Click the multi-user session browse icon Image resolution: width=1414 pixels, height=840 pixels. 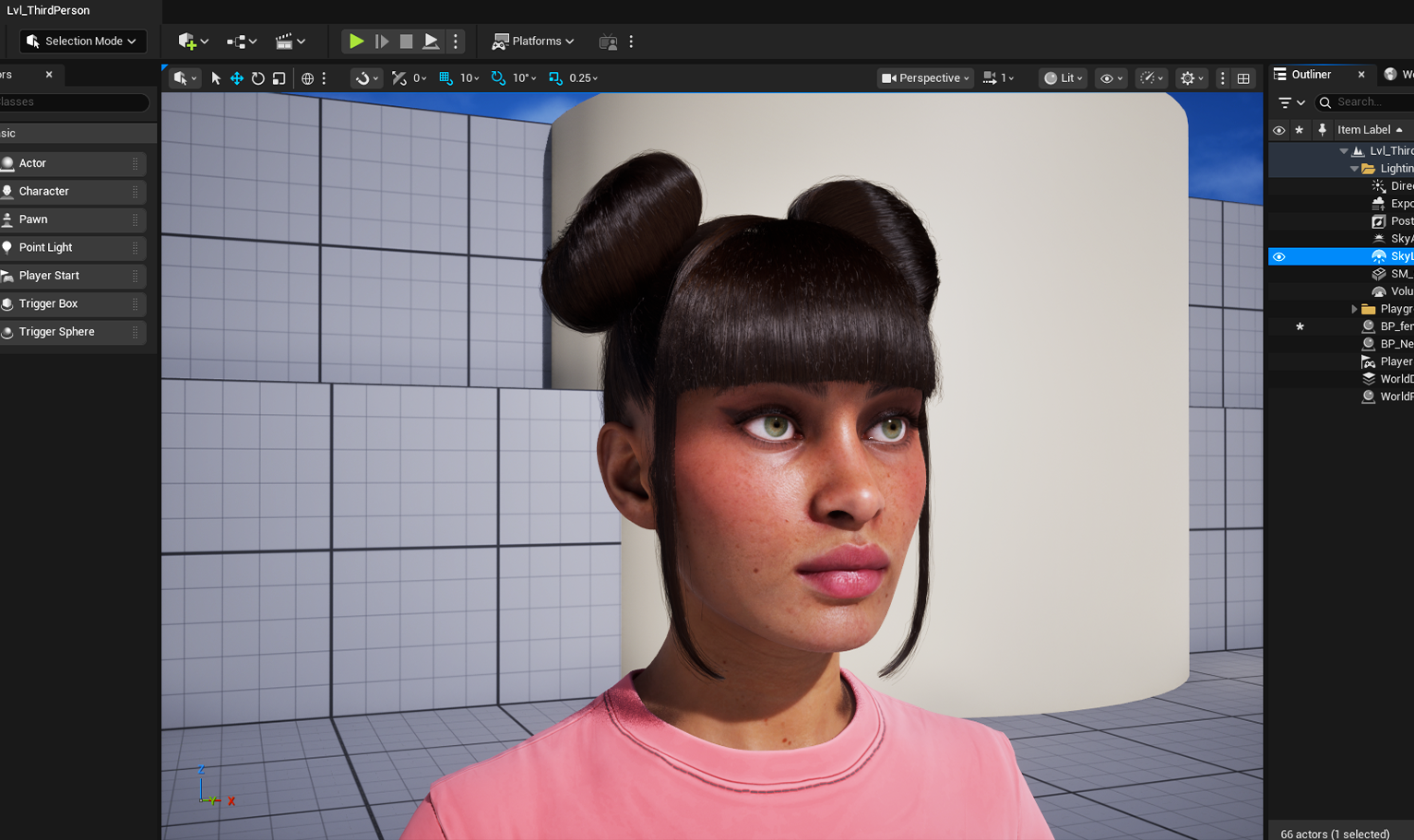[608, 41]
